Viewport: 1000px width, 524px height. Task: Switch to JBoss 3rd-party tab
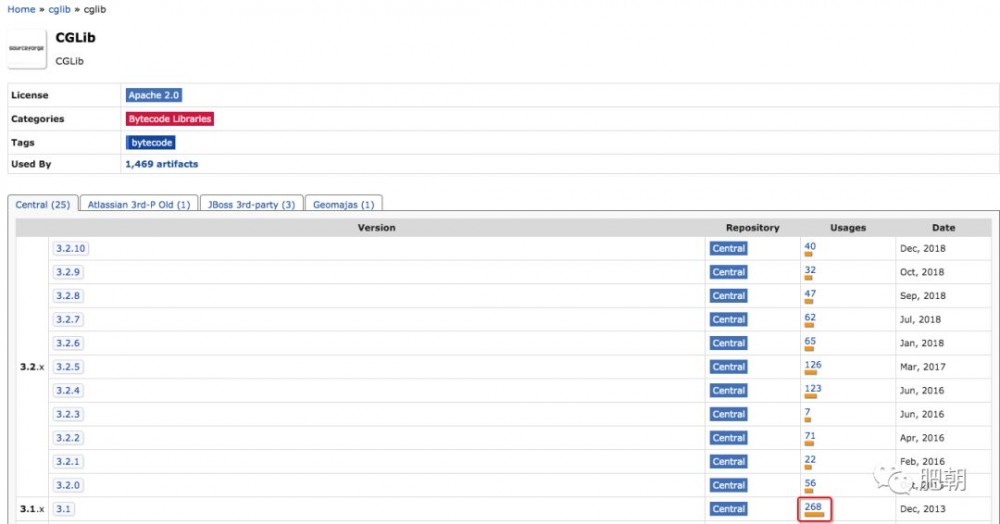250,205
